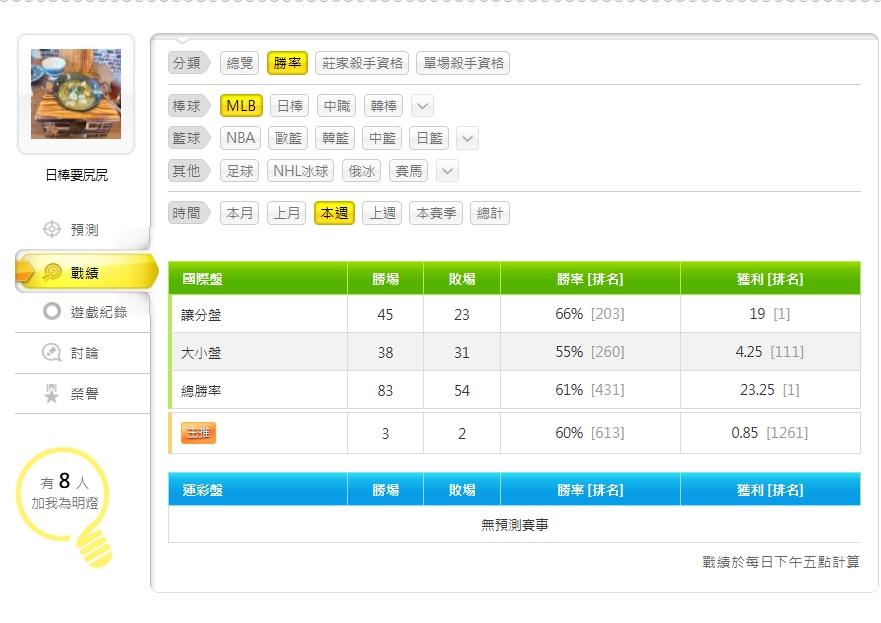Click the 戰績 icon in sidebar

(x=52, y=272)
